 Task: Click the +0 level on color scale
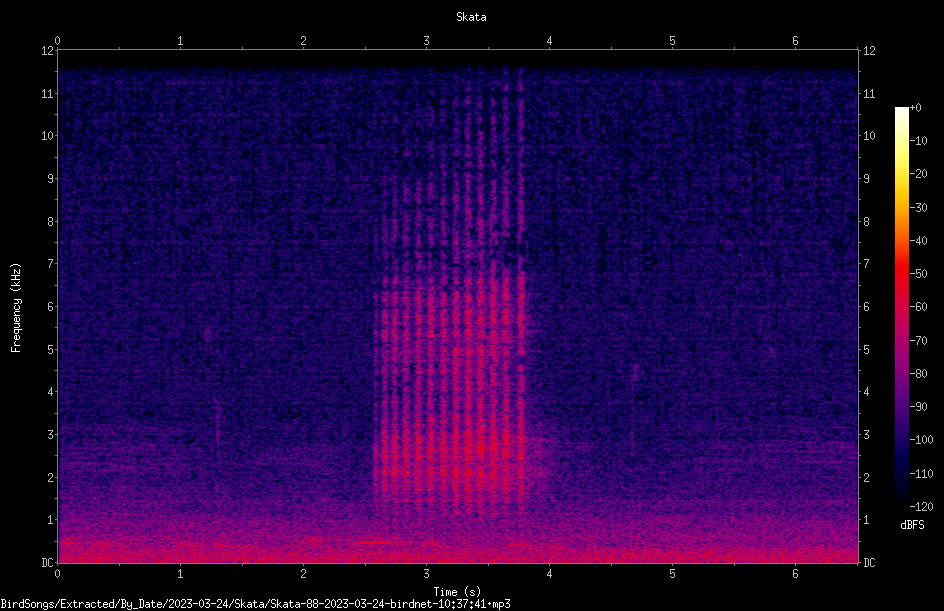[x=915, y=108]
